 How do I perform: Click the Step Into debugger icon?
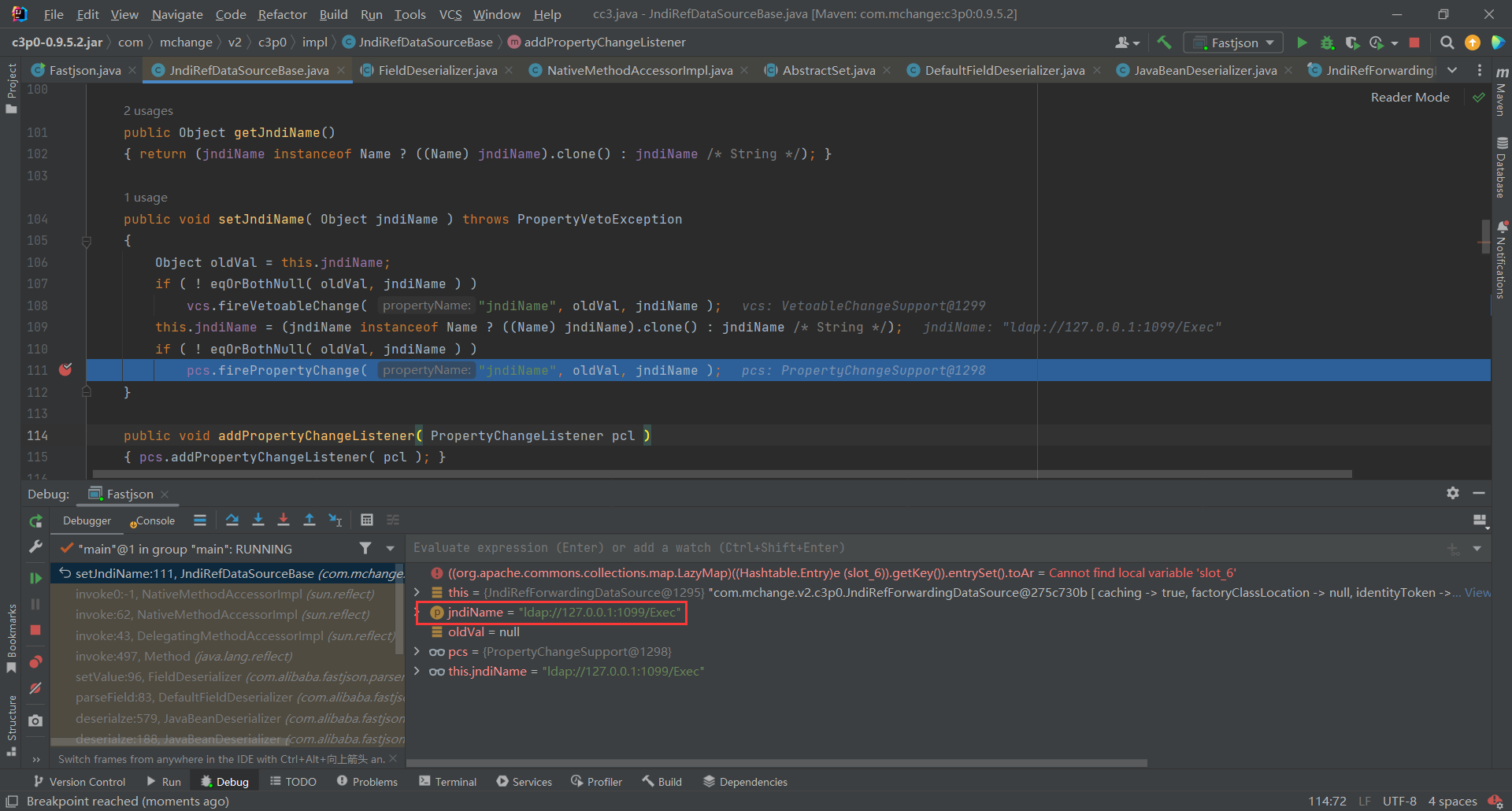258,520
